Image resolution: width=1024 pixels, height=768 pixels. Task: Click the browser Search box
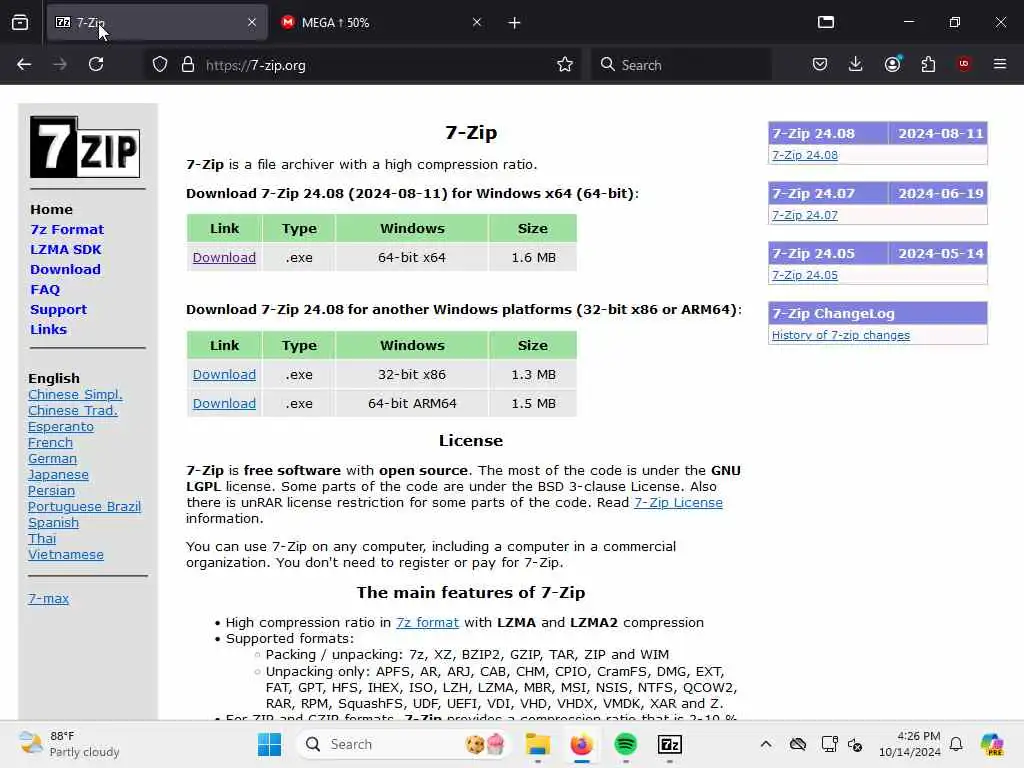[681, 65]
